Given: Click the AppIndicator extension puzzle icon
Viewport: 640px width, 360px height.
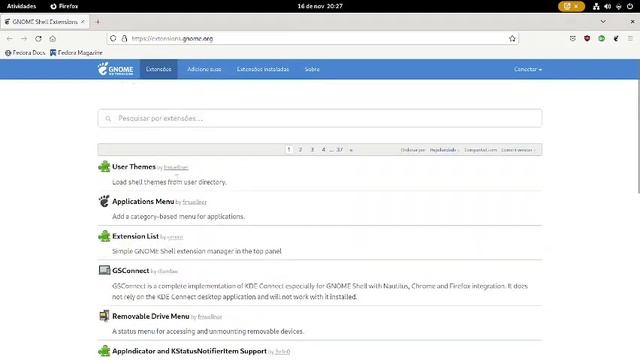Looking at the screenshot, I should point(104,351).
